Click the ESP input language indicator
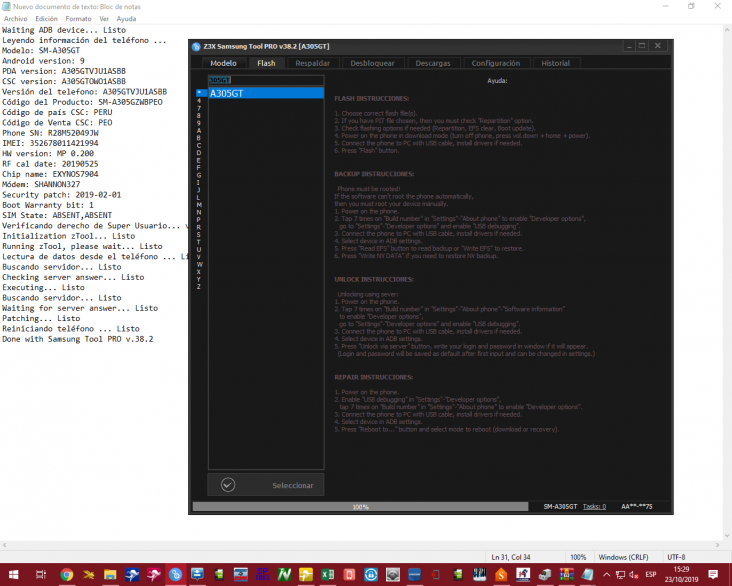Viewport: 732px width, 586px height. coord(651,574)
